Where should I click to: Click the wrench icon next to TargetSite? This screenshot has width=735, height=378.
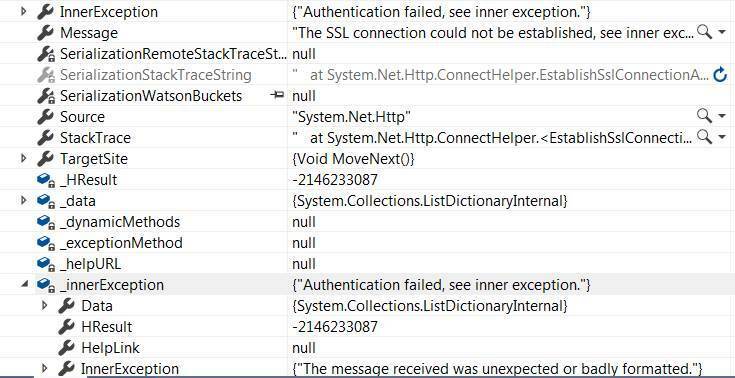click(x=45, y=159)
